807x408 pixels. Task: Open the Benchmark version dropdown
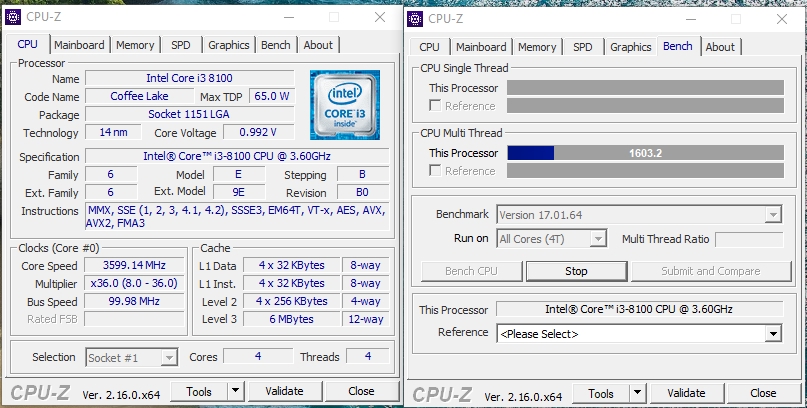[773, 215]
